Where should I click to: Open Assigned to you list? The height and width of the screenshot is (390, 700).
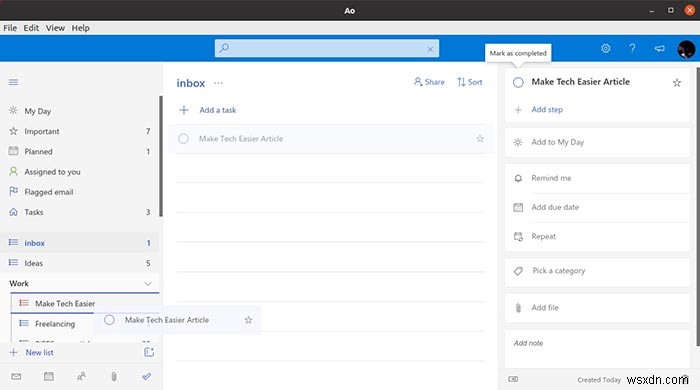pos(80,172)
